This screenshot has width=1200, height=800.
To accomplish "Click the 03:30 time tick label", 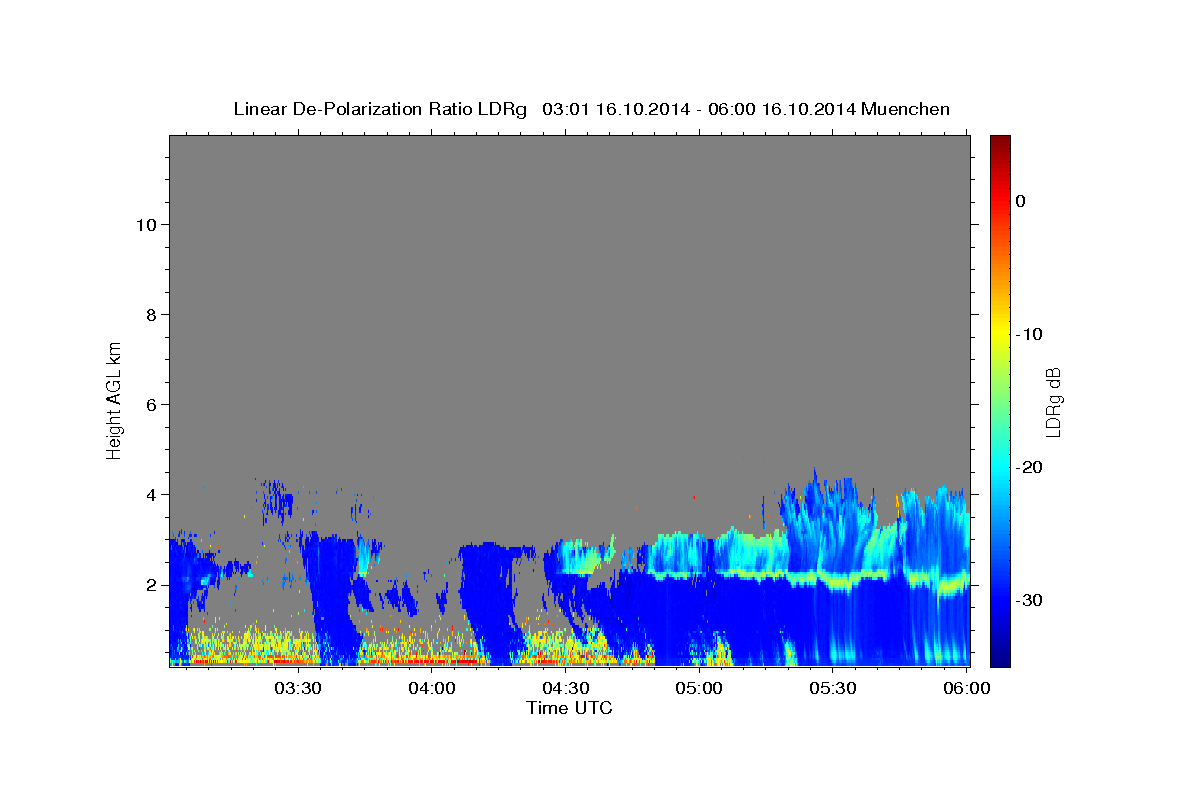I will [x=297, y=688].
